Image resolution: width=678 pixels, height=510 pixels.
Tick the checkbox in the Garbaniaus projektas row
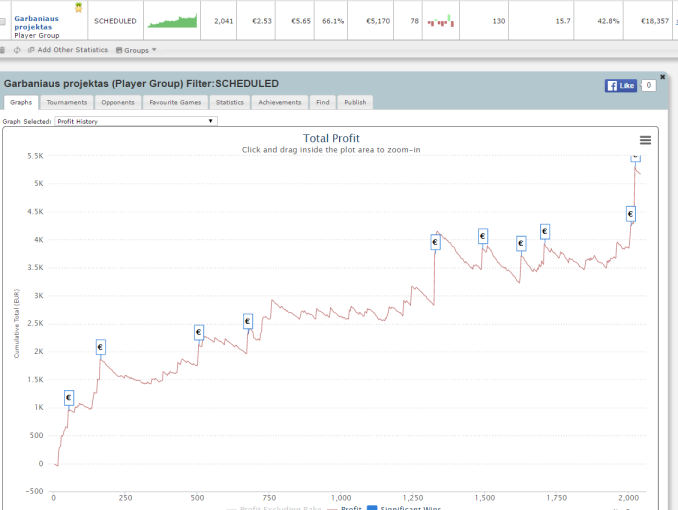5,21
